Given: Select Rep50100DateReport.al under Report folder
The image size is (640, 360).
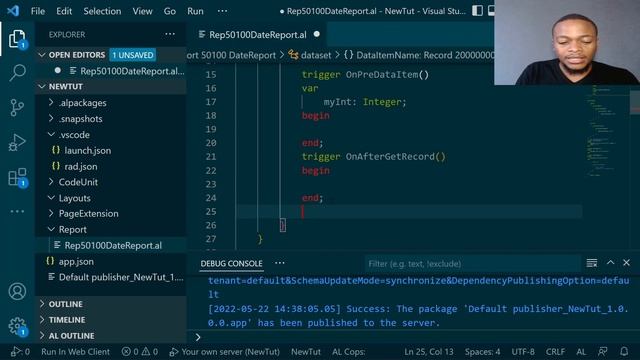Looking at the screenshot, I should [111, 245].
